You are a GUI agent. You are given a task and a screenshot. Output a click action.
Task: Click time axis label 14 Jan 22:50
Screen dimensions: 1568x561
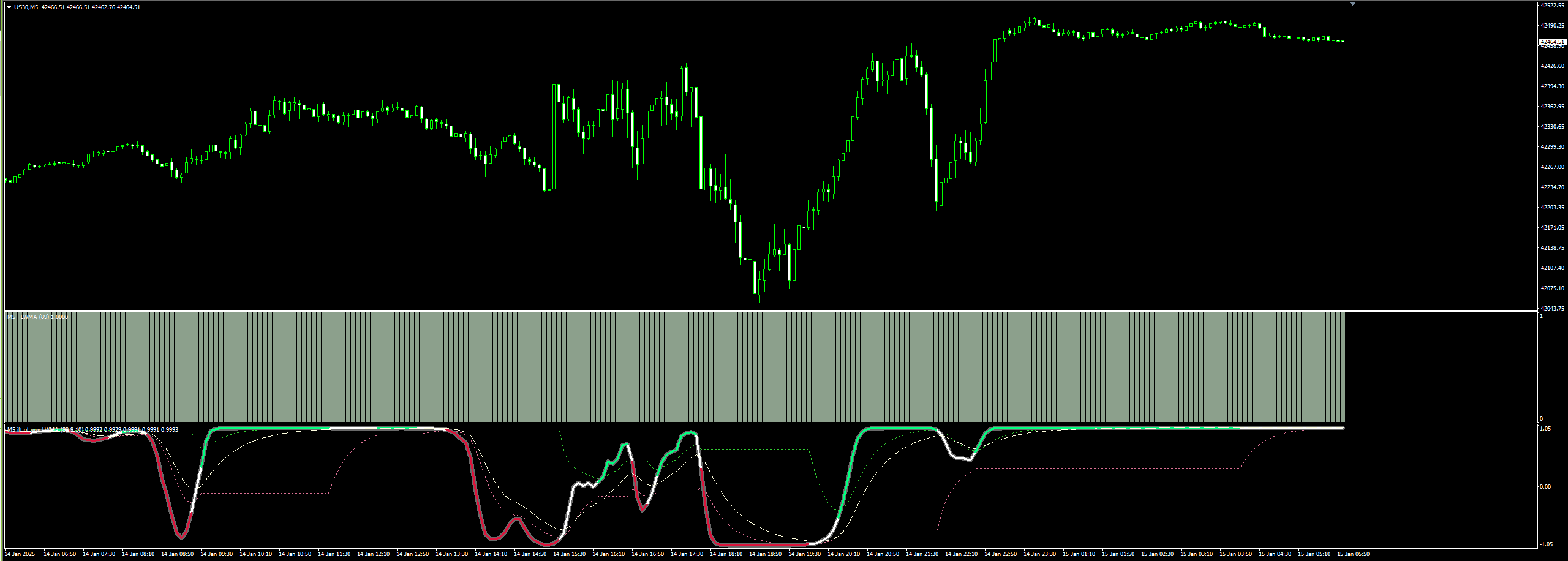pos(1001,554)
